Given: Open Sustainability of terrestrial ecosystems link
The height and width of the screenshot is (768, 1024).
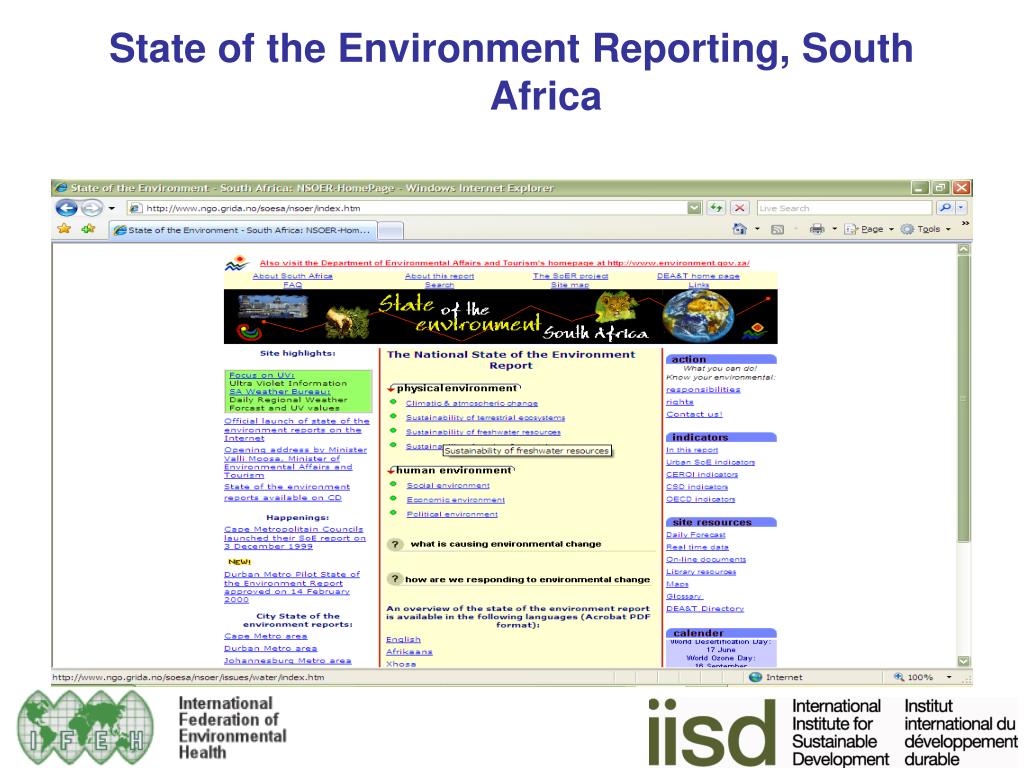Looking at the screenshot, I should click(485, 417).
